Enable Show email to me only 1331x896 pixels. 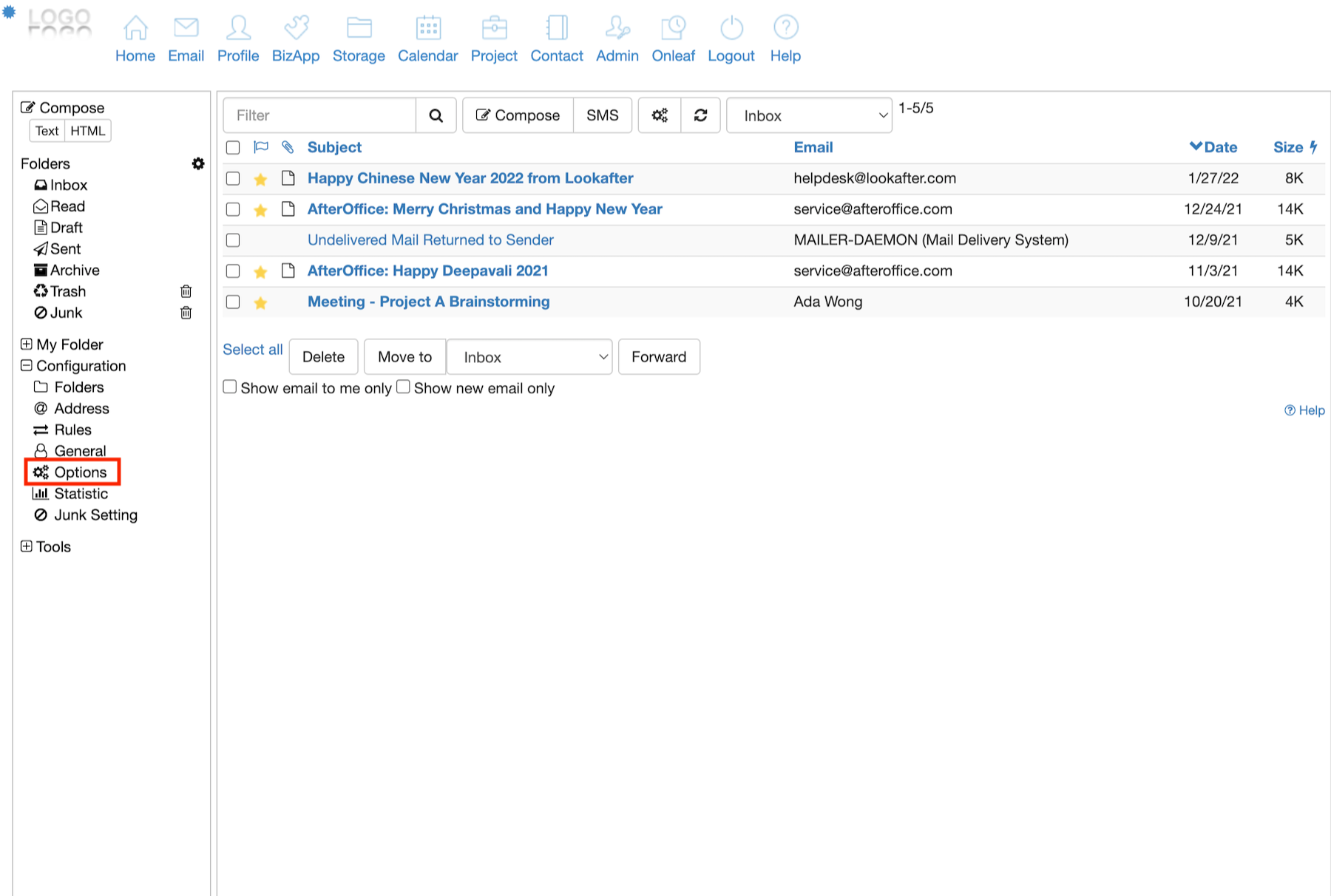pyautogui.click(x=230, y=387)
